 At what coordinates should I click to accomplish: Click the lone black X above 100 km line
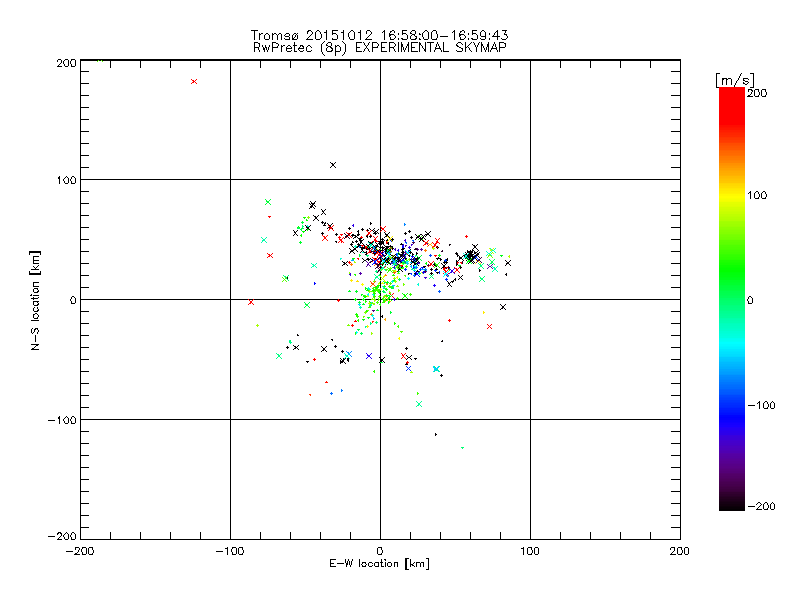tap(333, 165)
